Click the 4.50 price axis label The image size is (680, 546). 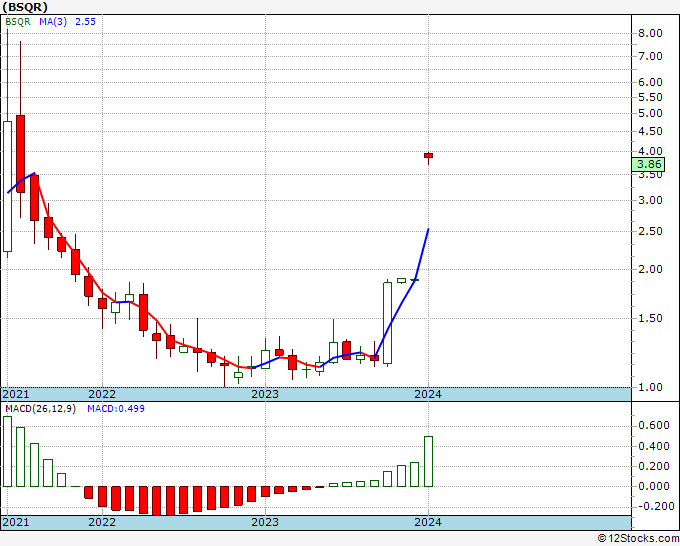[651, 131]
